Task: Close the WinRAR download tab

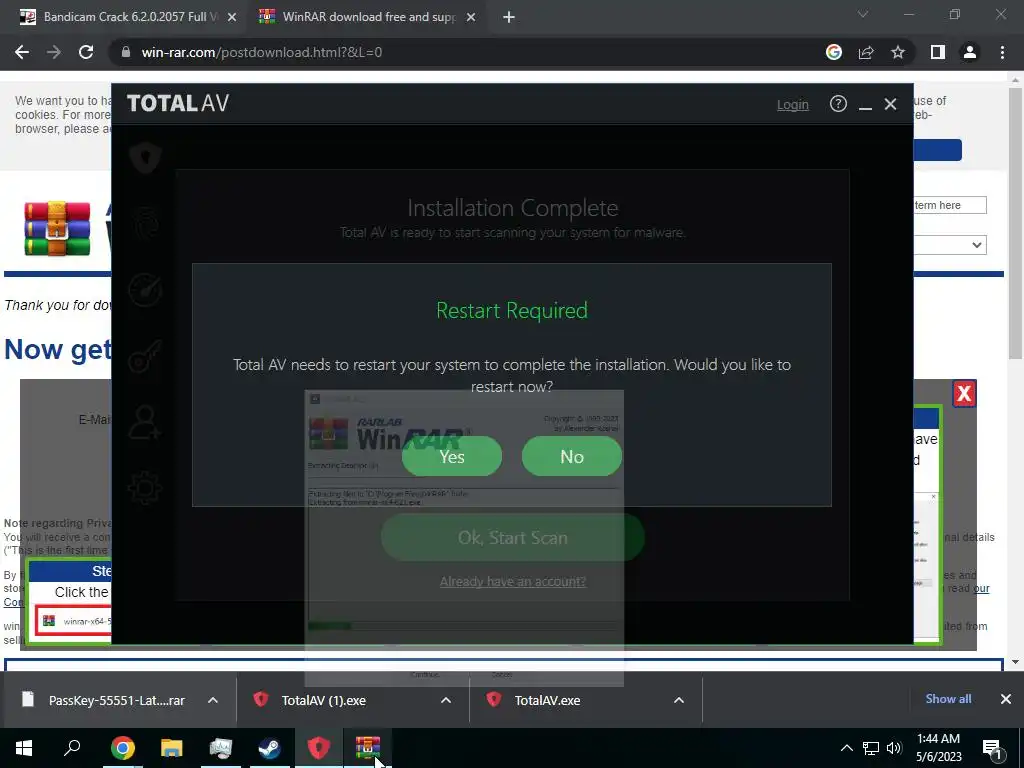Action: (x=471, y=18)
